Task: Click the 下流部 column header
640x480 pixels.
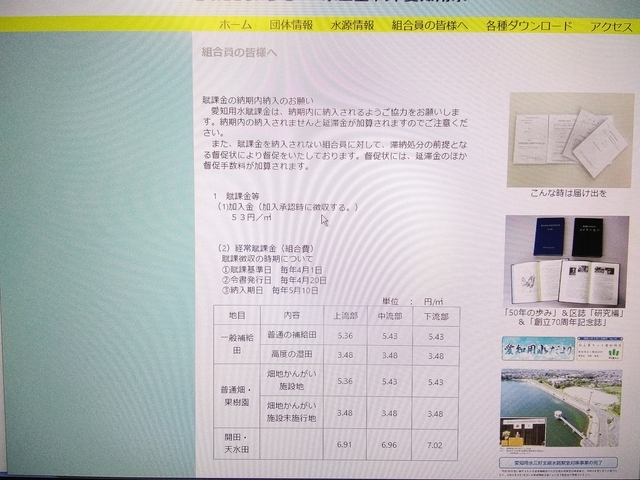Action: [436, 317]
